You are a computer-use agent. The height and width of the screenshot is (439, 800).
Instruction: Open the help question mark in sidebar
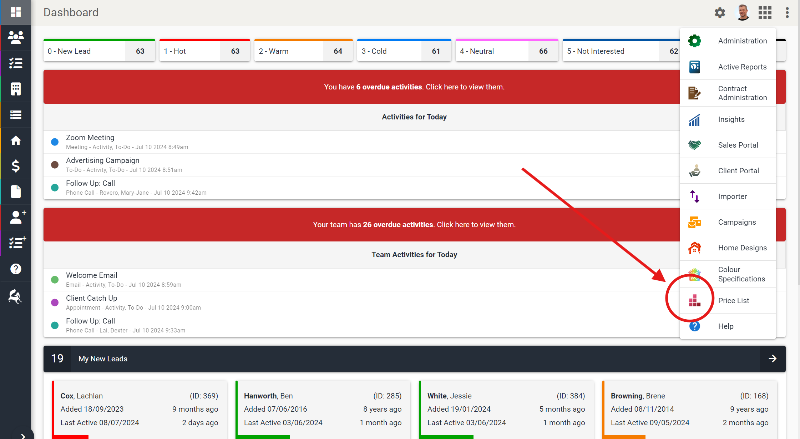click(16, 269)
